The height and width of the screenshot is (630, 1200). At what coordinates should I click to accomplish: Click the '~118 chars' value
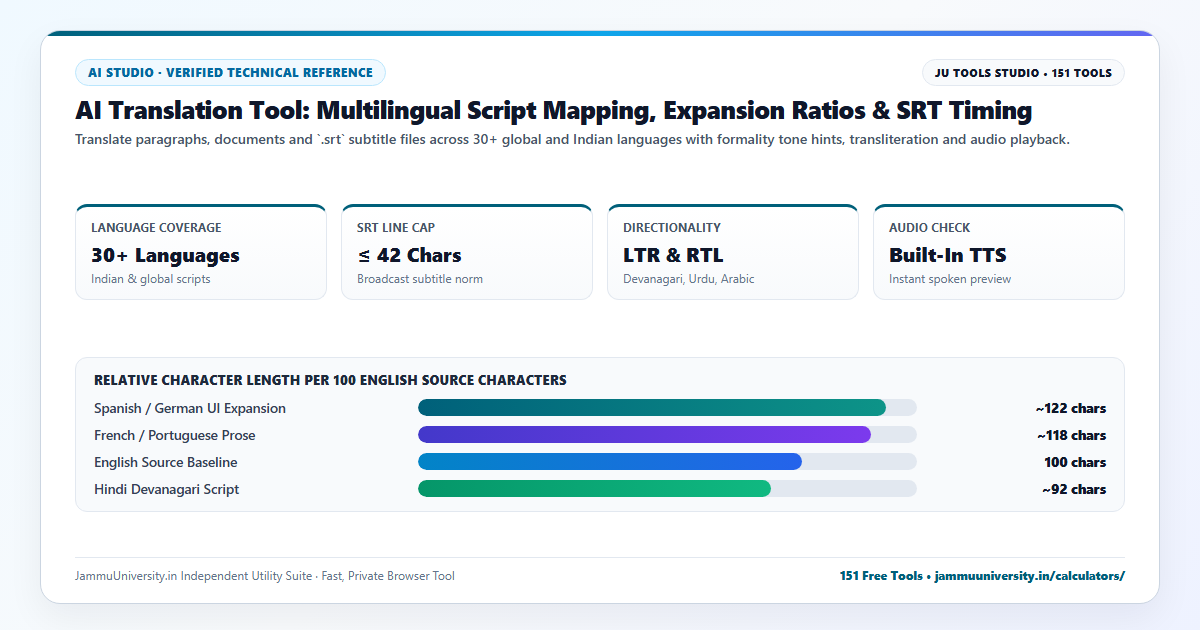click(1072, 435)
